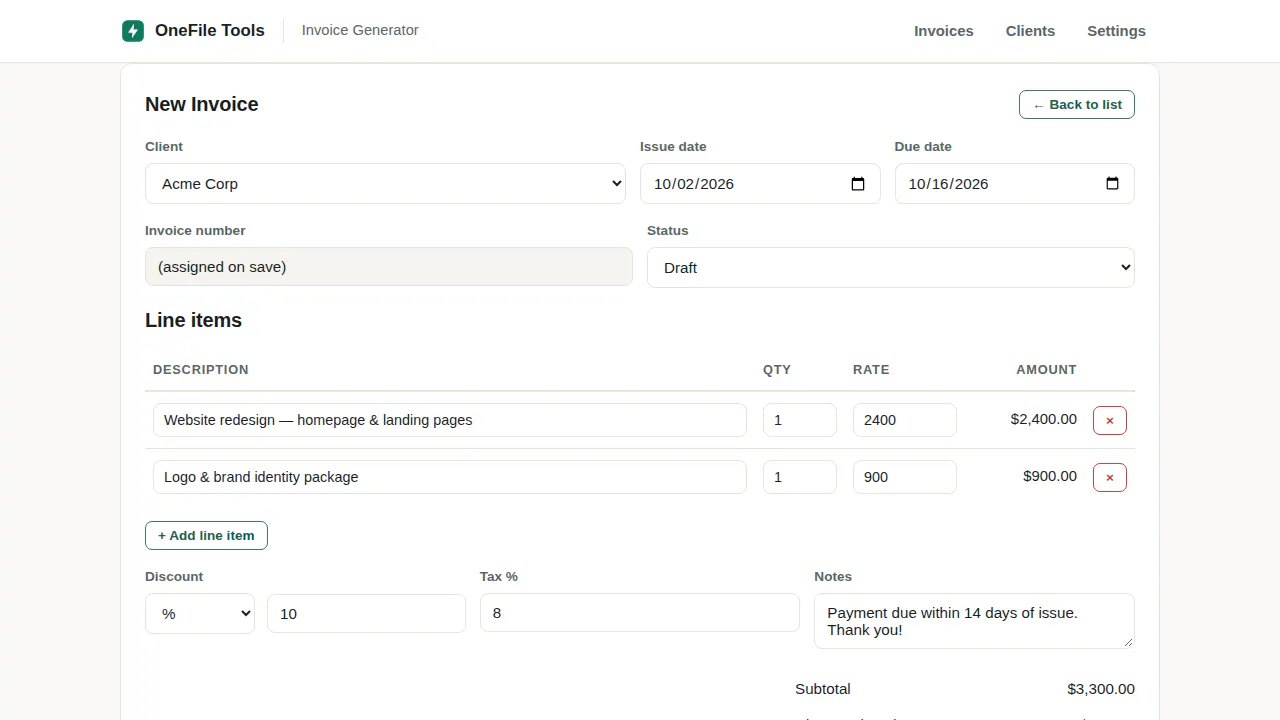Click the $2,400.00 amount value

(x=1044, y=420)
